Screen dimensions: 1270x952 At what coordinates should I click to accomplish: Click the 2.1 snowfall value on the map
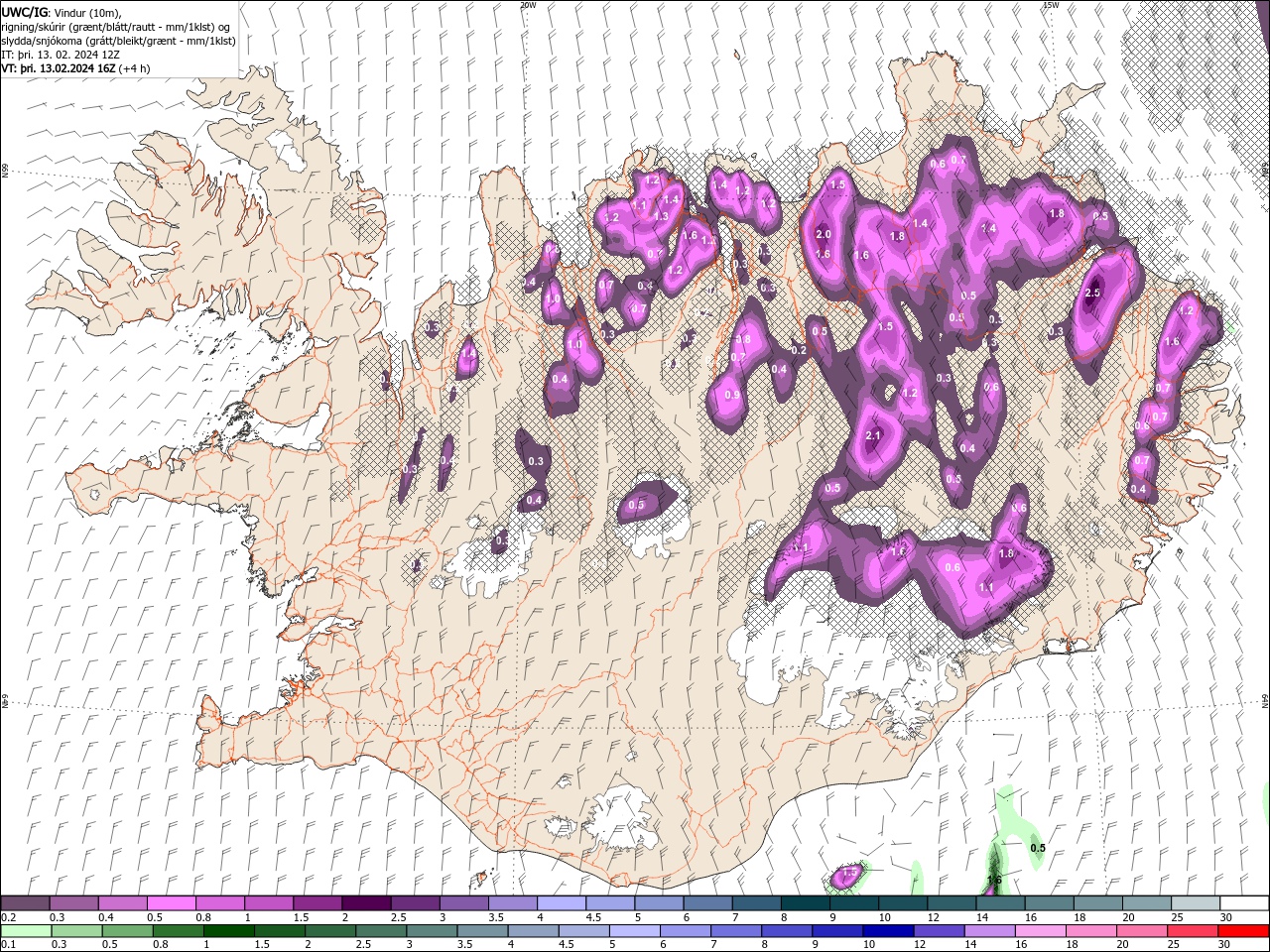(x=874, y=435)
